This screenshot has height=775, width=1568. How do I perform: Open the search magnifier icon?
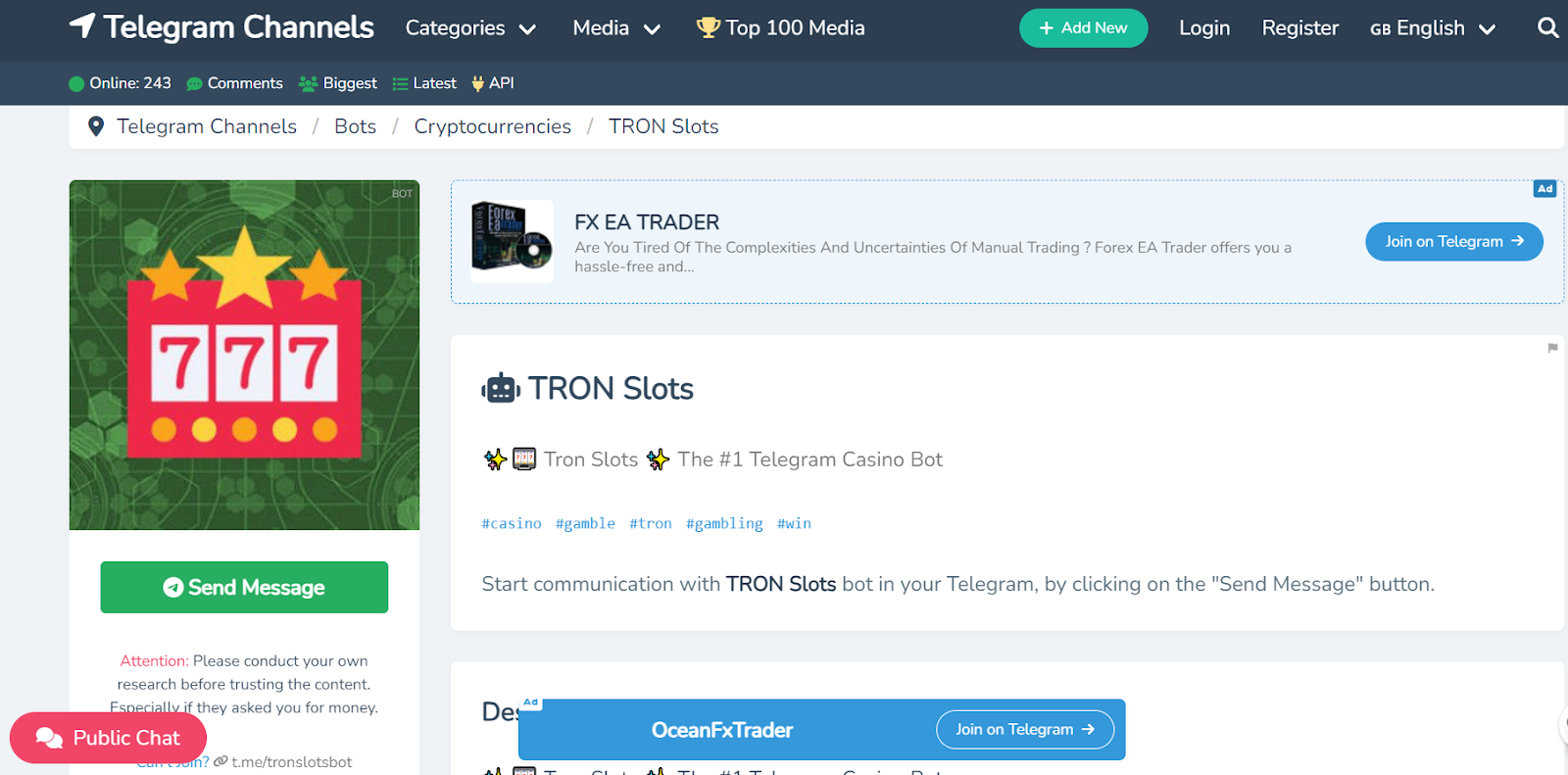pyautogui.click(x=1547, y=27)
